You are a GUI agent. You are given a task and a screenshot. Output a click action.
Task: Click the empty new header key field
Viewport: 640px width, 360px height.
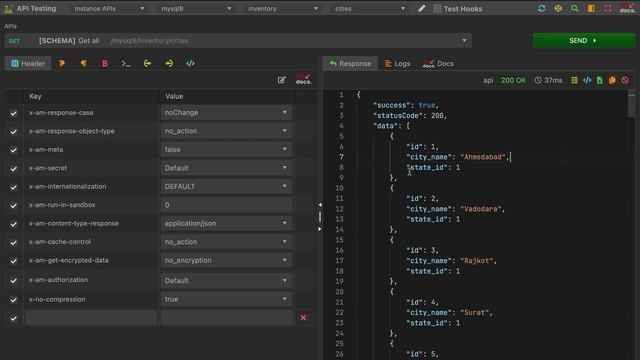(x=91, y=318)
